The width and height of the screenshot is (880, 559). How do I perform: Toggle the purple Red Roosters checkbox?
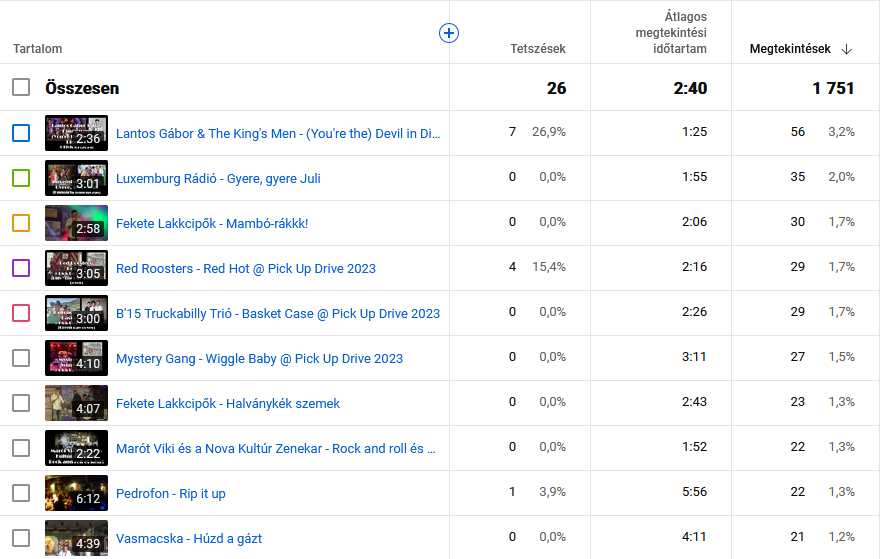point(21,268)
